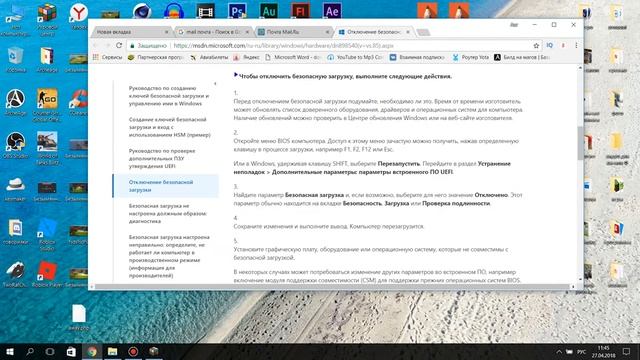This screenshot has height=360, width=640.
Task: Open the Яндекс bookmark
Action: [x=247, y=57]
